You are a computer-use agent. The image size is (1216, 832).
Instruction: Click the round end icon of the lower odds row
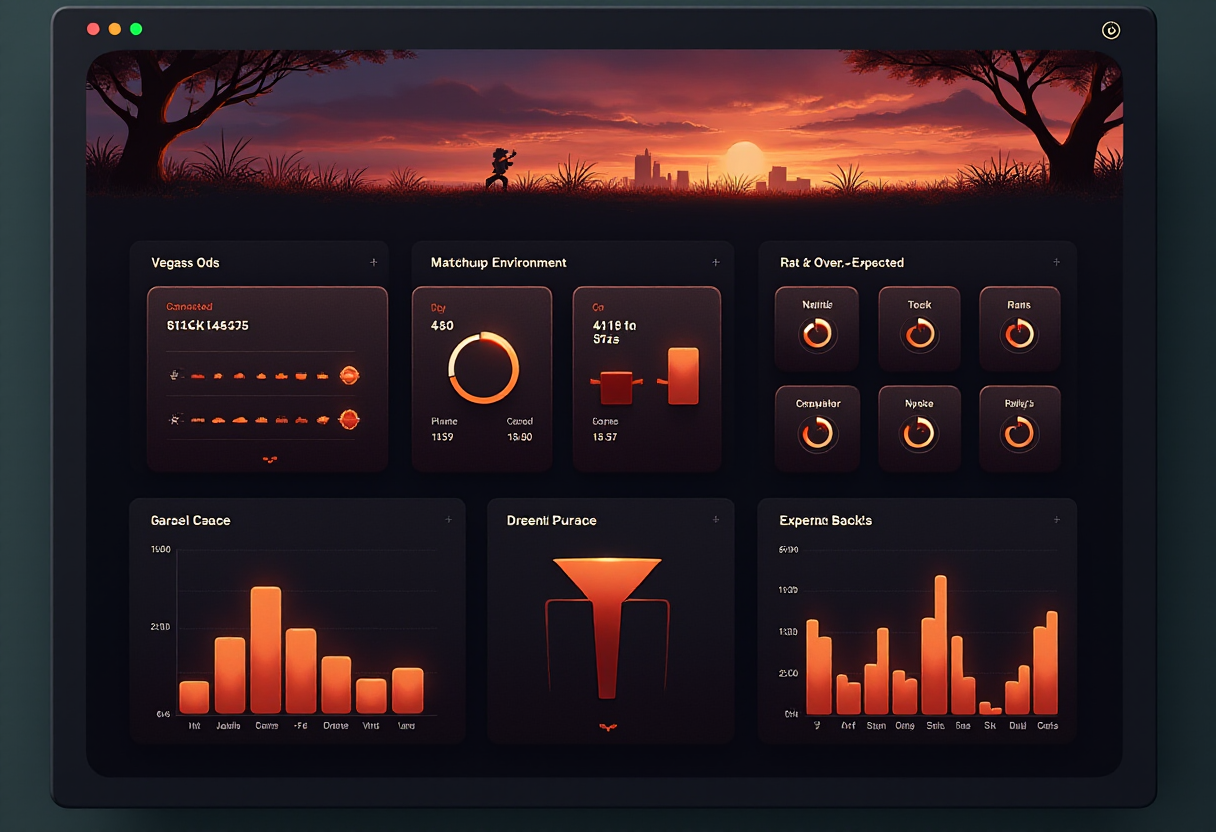click(349, 420)
